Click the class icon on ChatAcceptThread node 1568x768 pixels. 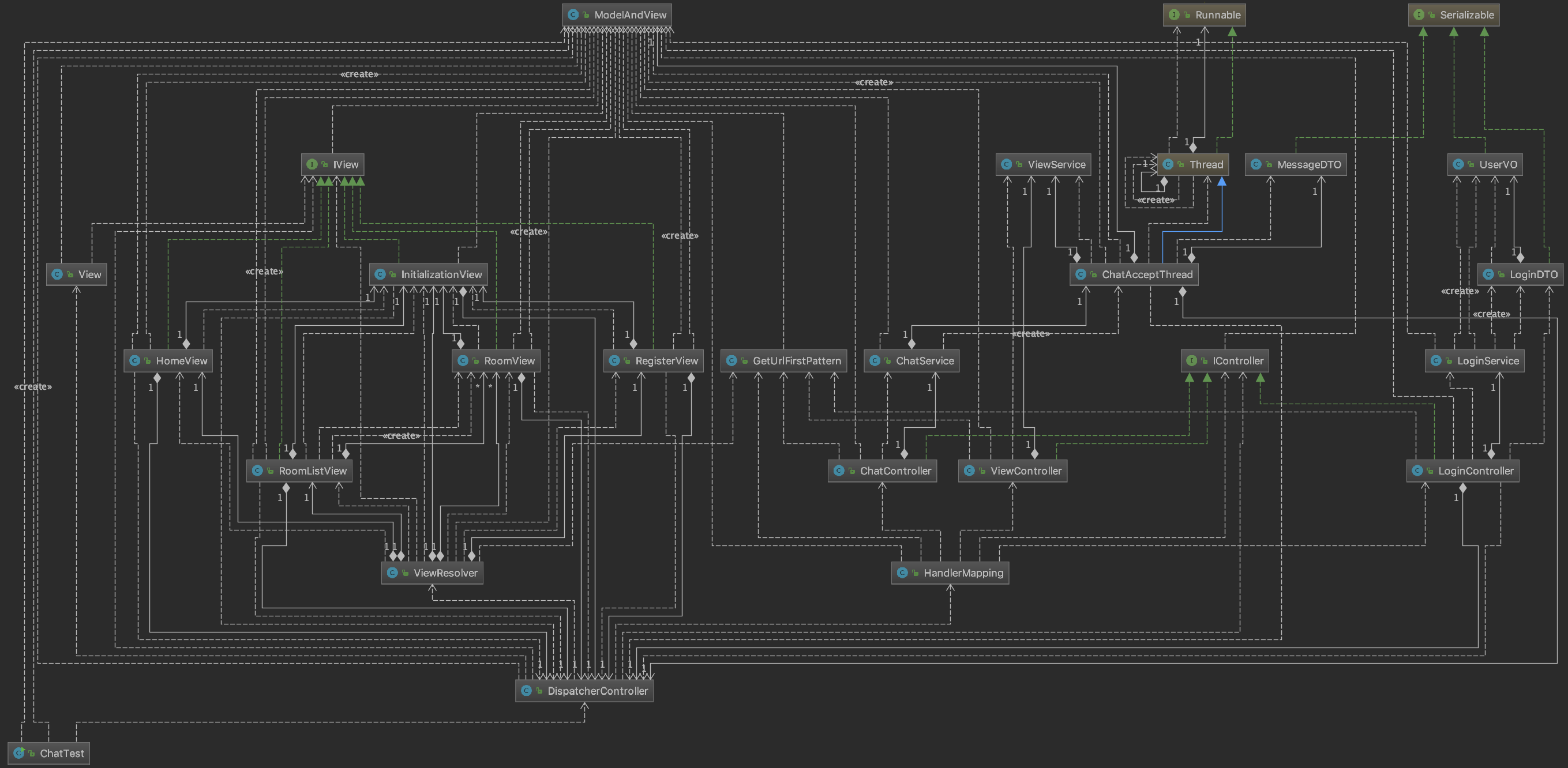click(x=1081, y=274)
